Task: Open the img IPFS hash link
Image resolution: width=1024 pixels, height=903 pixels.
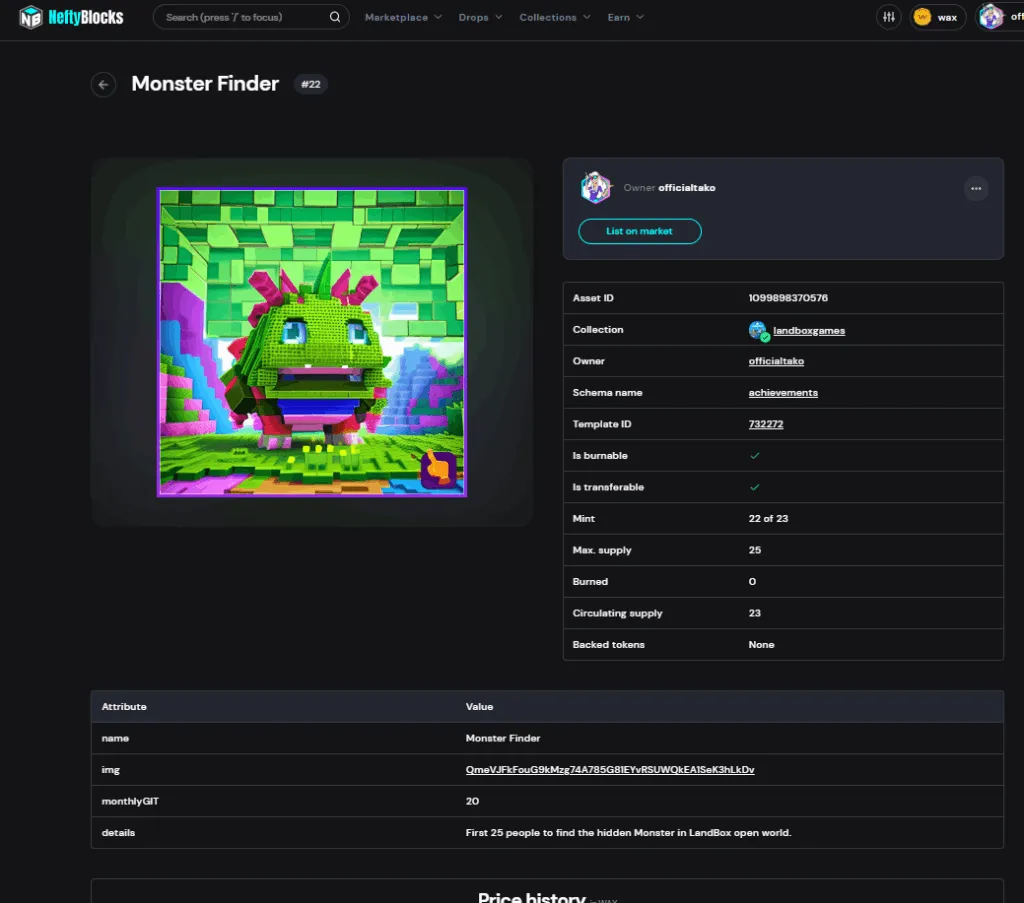Action: coord(610,770)
